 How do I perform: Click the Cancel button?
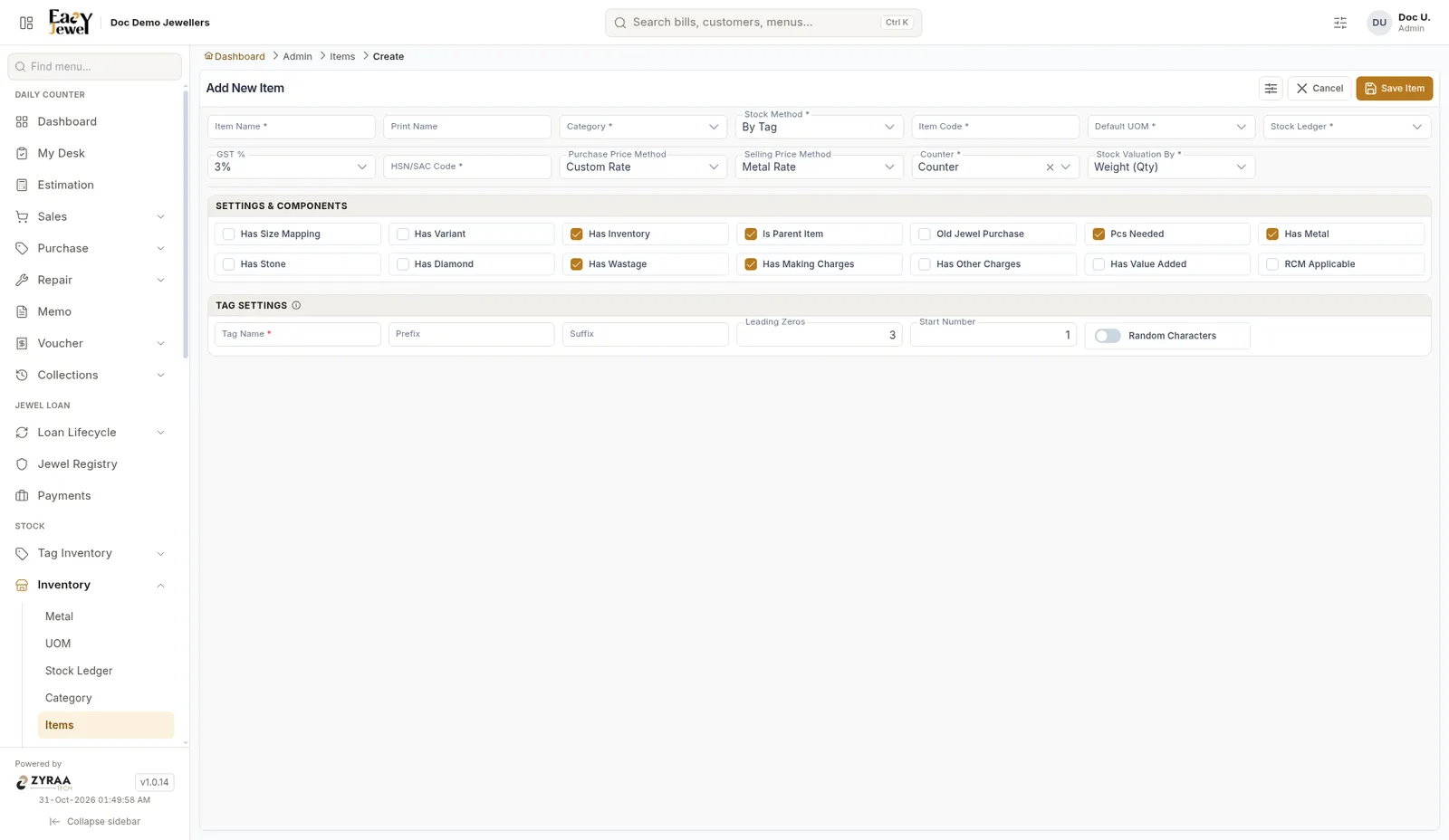pyautogui.click(x=1319, y=89)
